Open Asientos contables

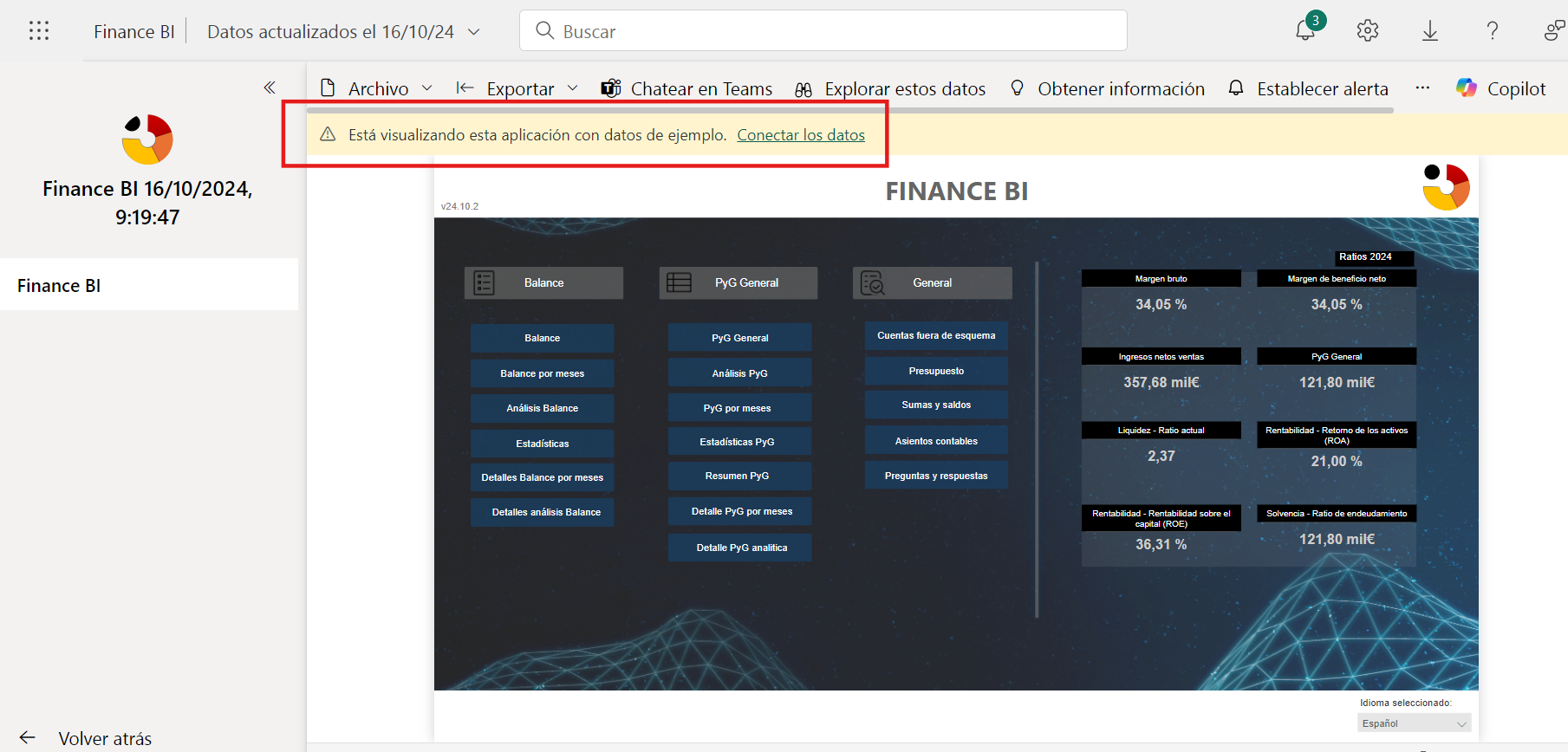coord(936,441)
